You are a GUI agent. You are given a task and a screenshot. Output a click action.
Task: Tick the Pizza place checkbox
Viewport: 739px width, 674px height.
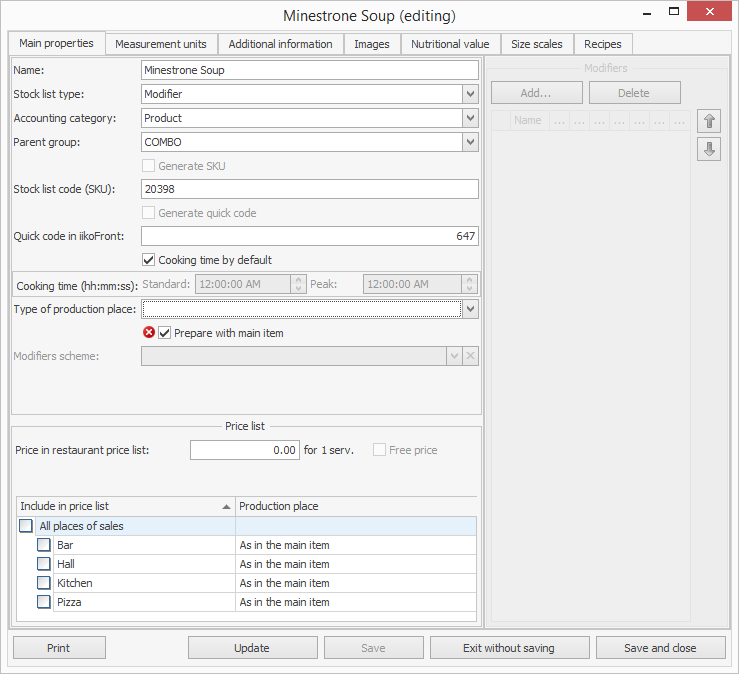[44, 602]
